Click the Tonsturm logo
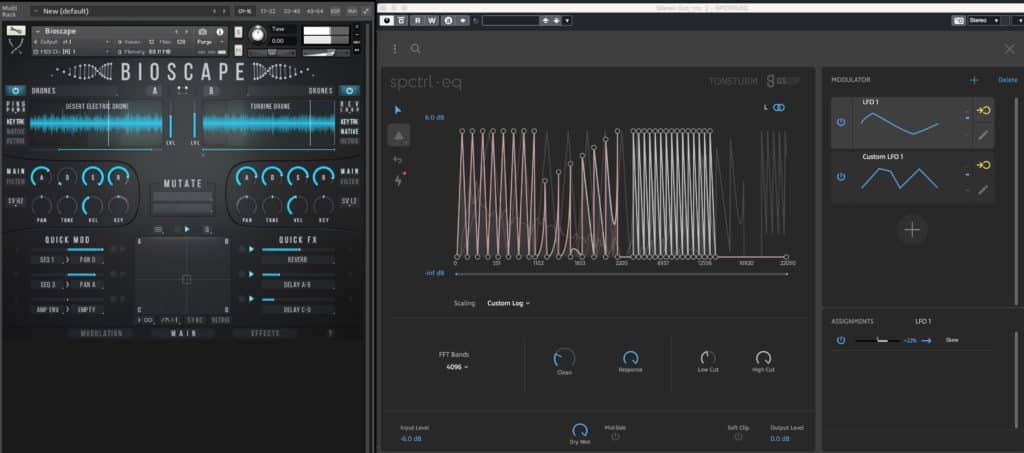 coord(733,82)
